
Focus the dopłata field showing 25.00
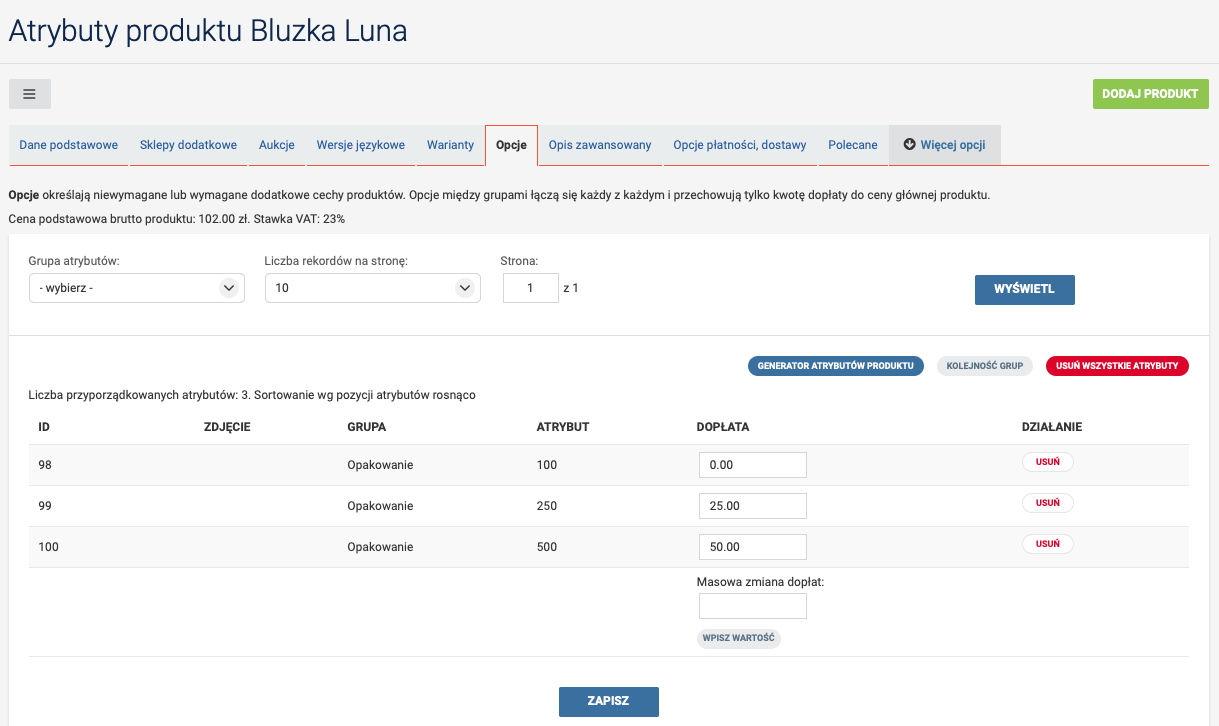pos(752,506)
